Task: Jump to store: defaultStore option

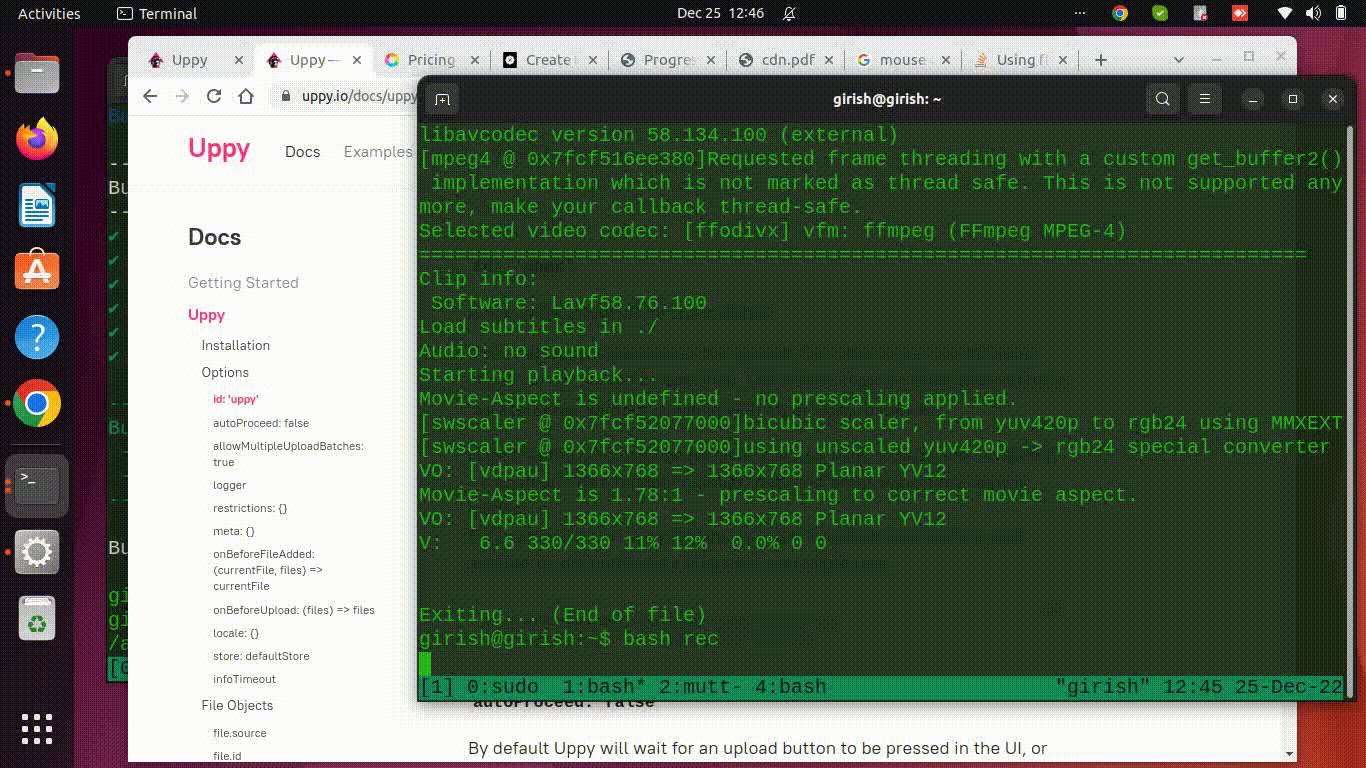Action: pyautogui.click(x=261, y=656)
